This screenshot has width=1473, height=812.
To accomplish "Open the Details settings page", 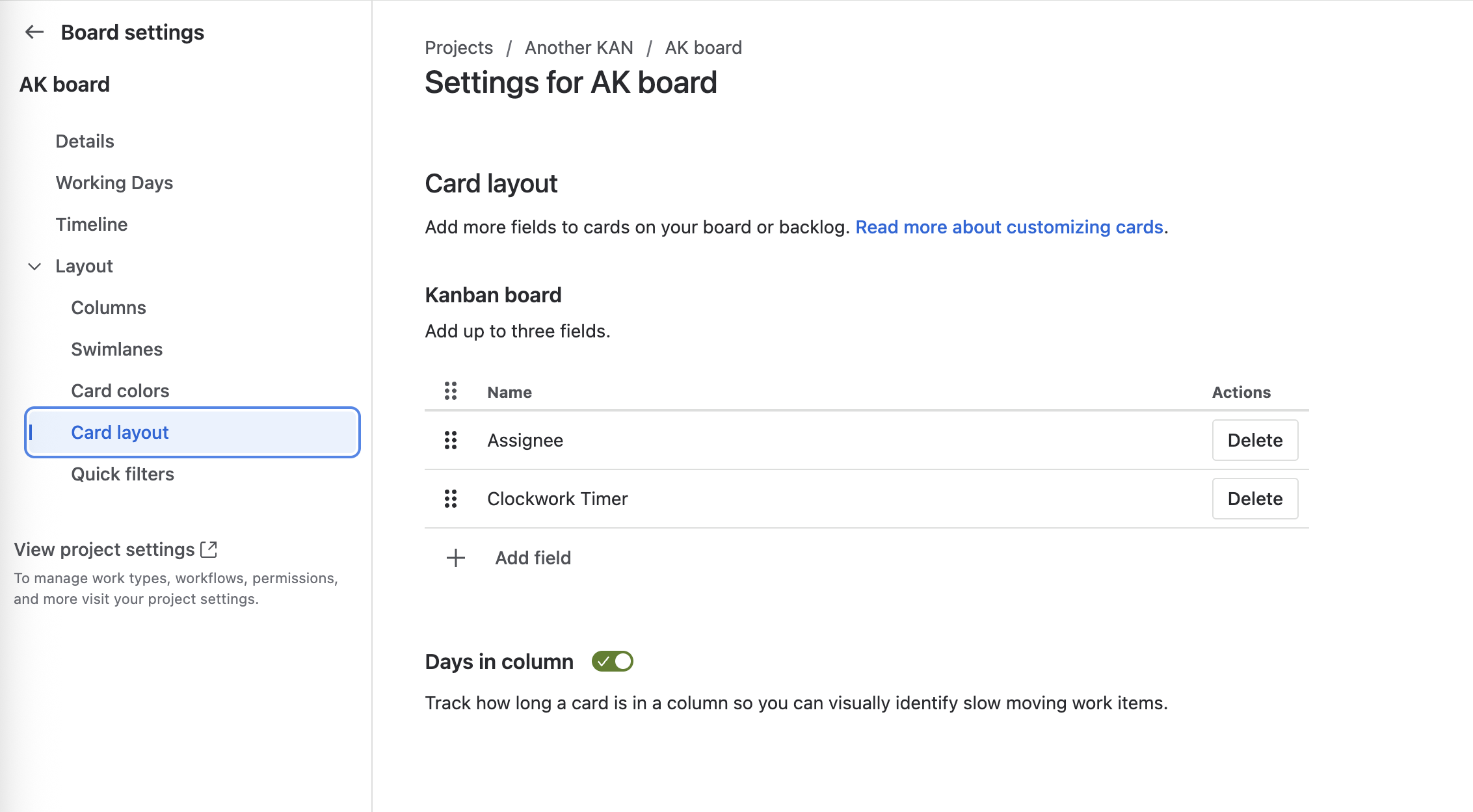I will click(x=85, y=141).
